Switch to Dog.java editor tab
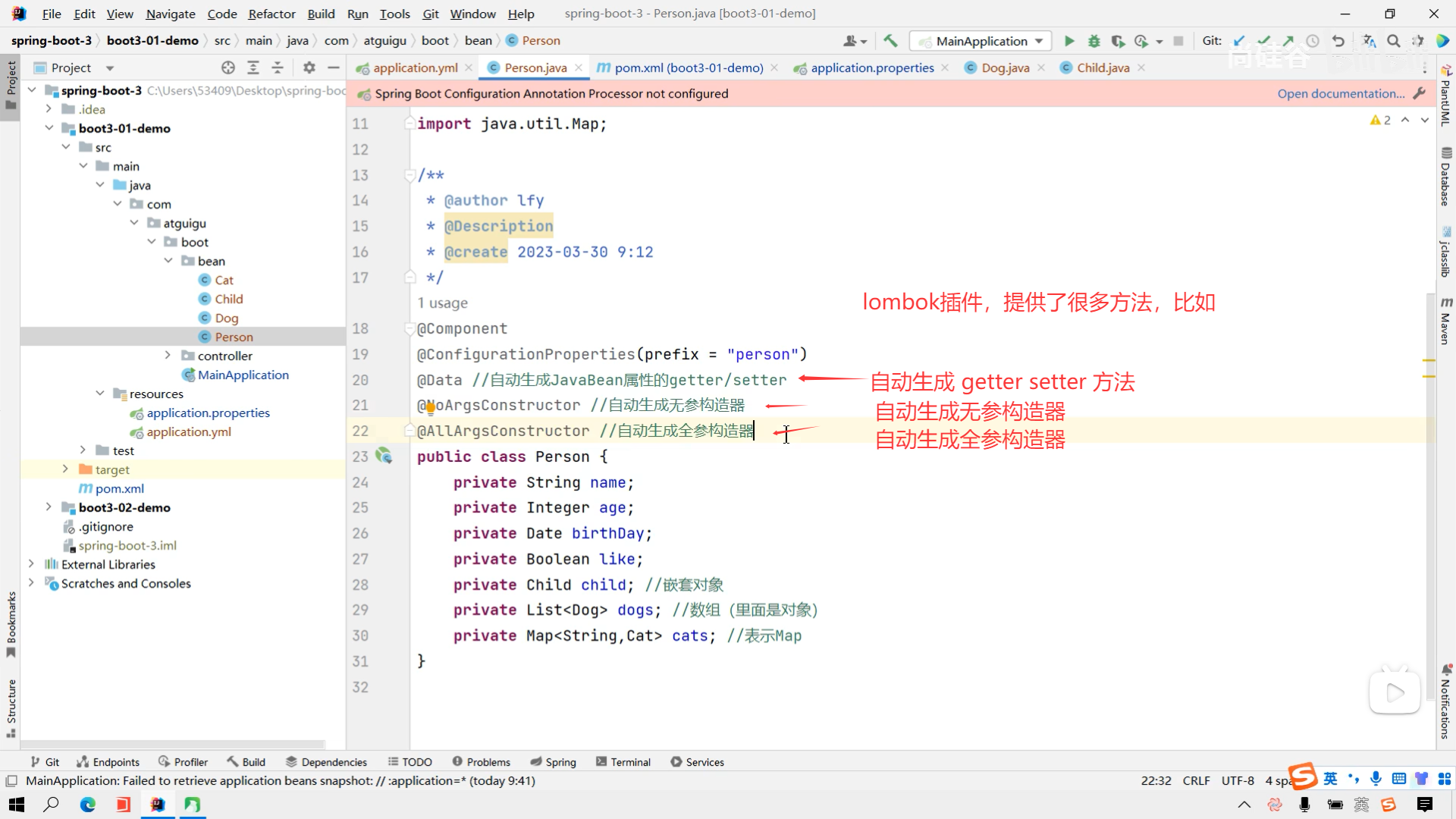This screenshot has height=819, width=1456. [1005, 67]
